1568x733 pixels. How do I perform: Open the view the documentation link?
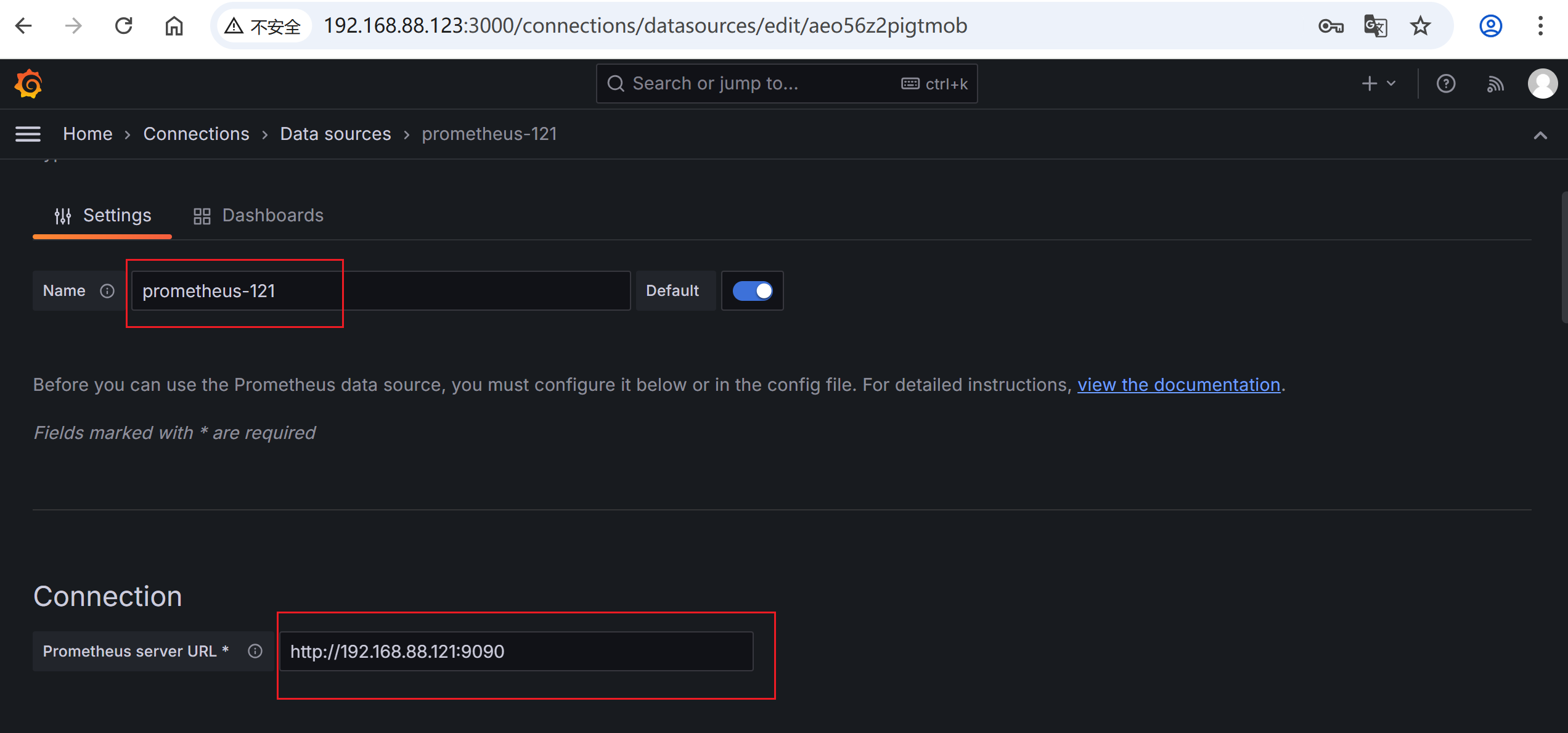pyautogui.click(x=1178, y=385)
